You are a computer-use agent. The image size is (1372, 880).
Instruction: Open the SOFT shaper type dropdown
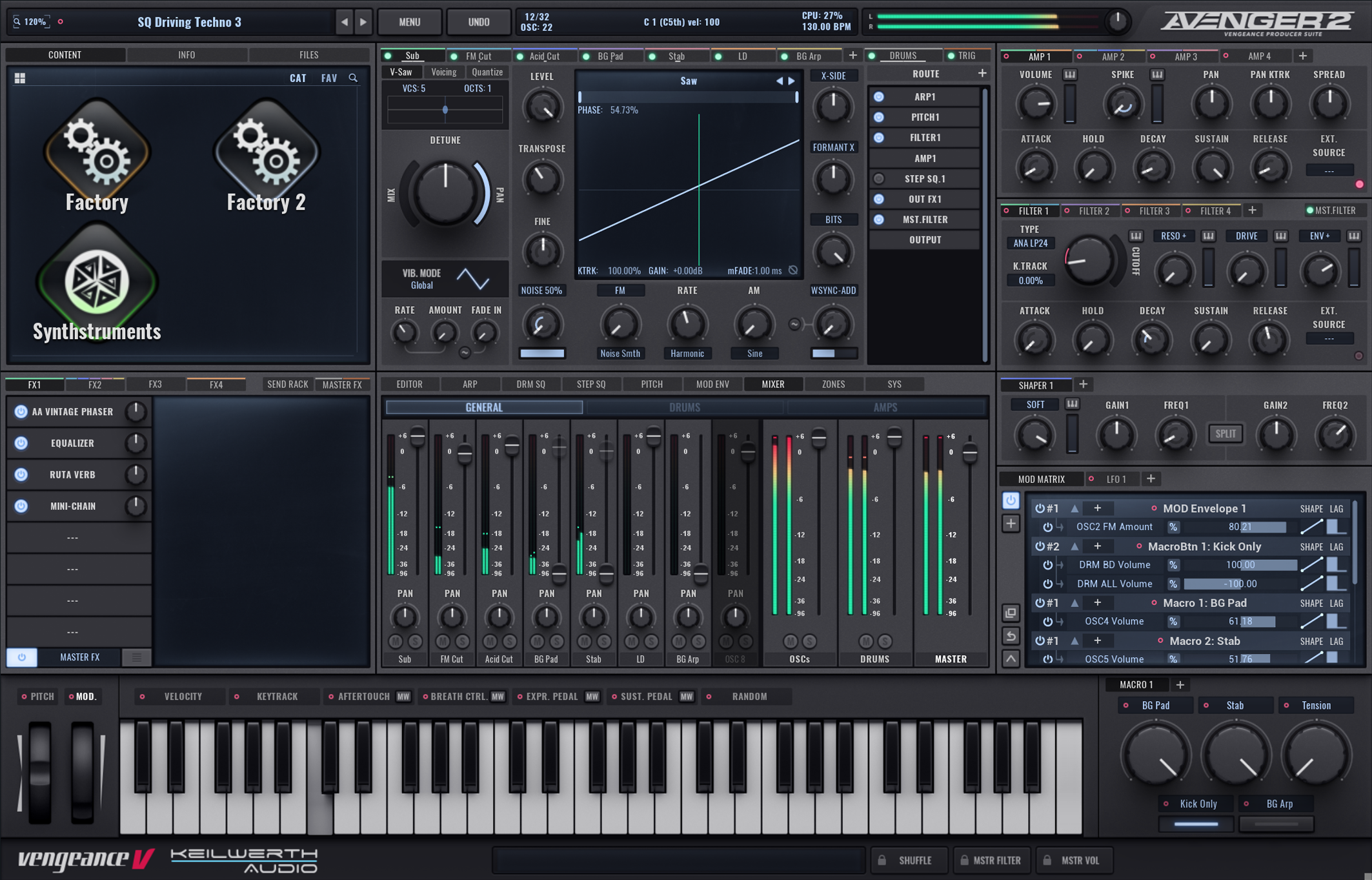pos(1035,405)
